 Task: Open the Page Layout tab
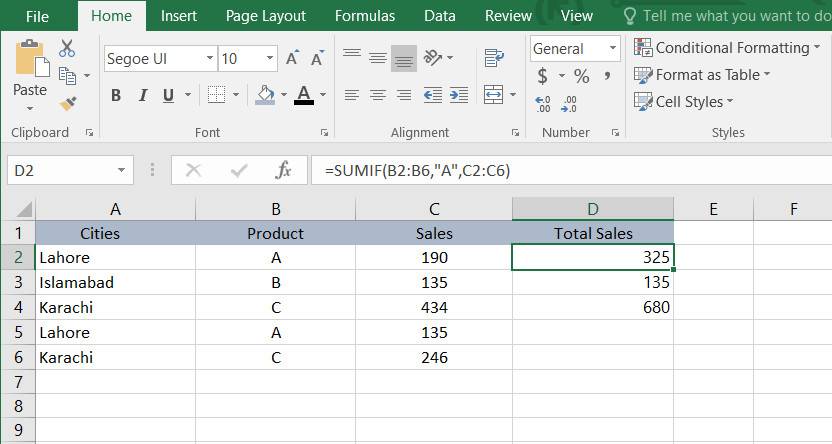(x=266, y=16)
